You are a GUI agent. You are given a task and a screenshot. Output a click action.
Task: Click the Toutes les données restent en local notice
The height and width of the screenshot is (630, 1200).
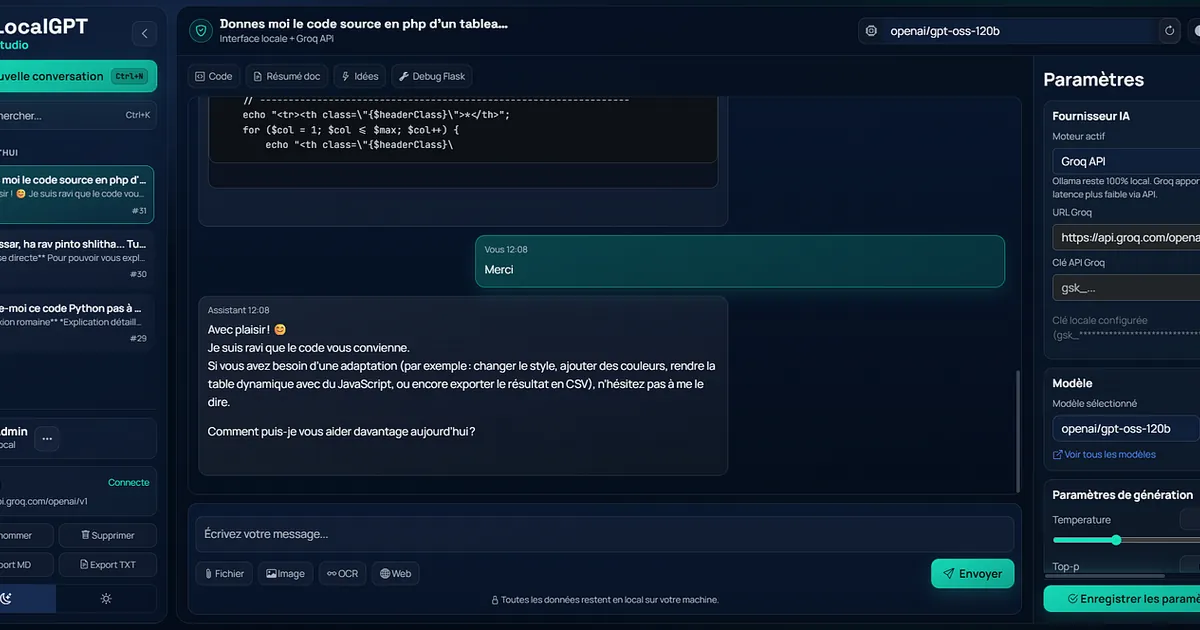click(605, 600)
